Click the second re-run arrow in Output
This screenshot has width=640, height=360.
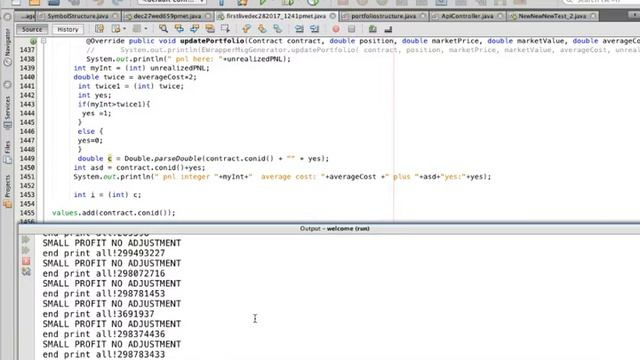click(x=26, y=250)
